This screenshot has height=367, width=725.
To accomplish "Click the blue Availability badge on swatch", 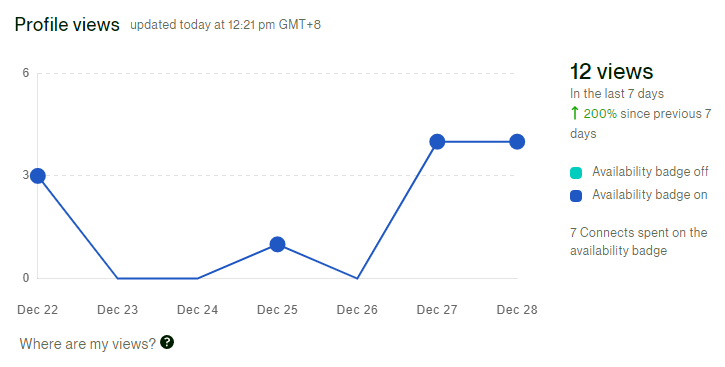I will 576,196.
